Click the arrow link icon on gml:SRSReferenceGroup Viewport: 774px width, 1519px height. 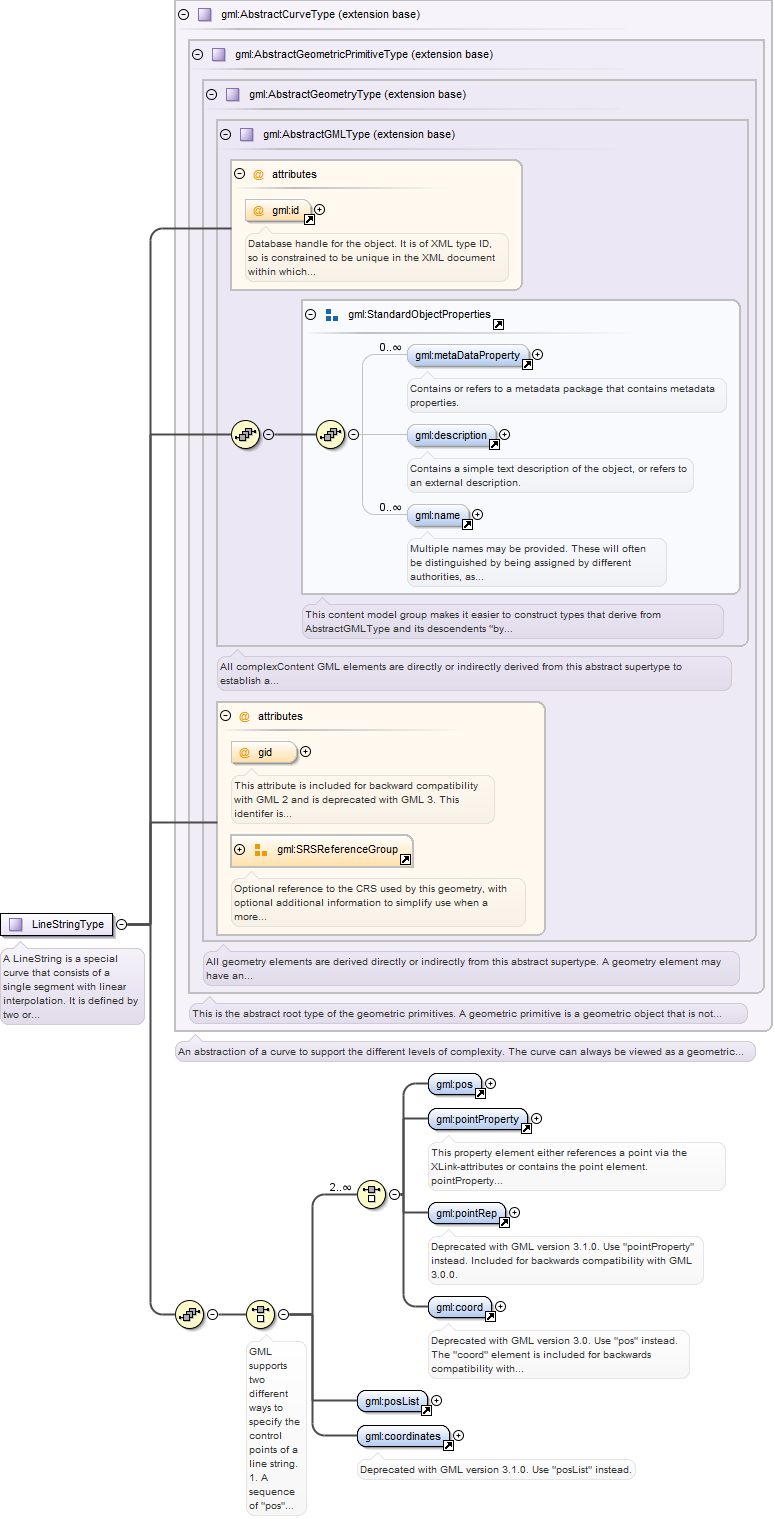[405, 859]
